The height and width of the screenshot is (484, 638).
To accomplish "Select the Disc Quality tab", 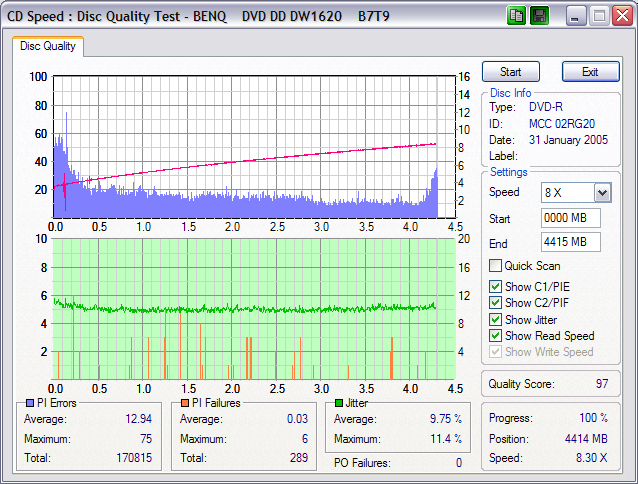I will [x=47, y=46].
